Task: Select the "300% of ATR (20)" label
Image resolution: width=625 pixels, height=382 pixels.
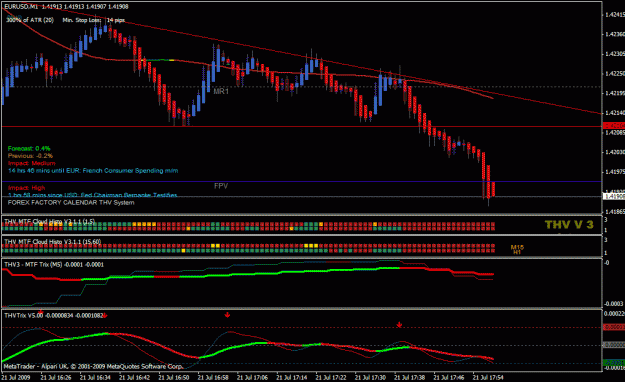Action: click(30, 20)
